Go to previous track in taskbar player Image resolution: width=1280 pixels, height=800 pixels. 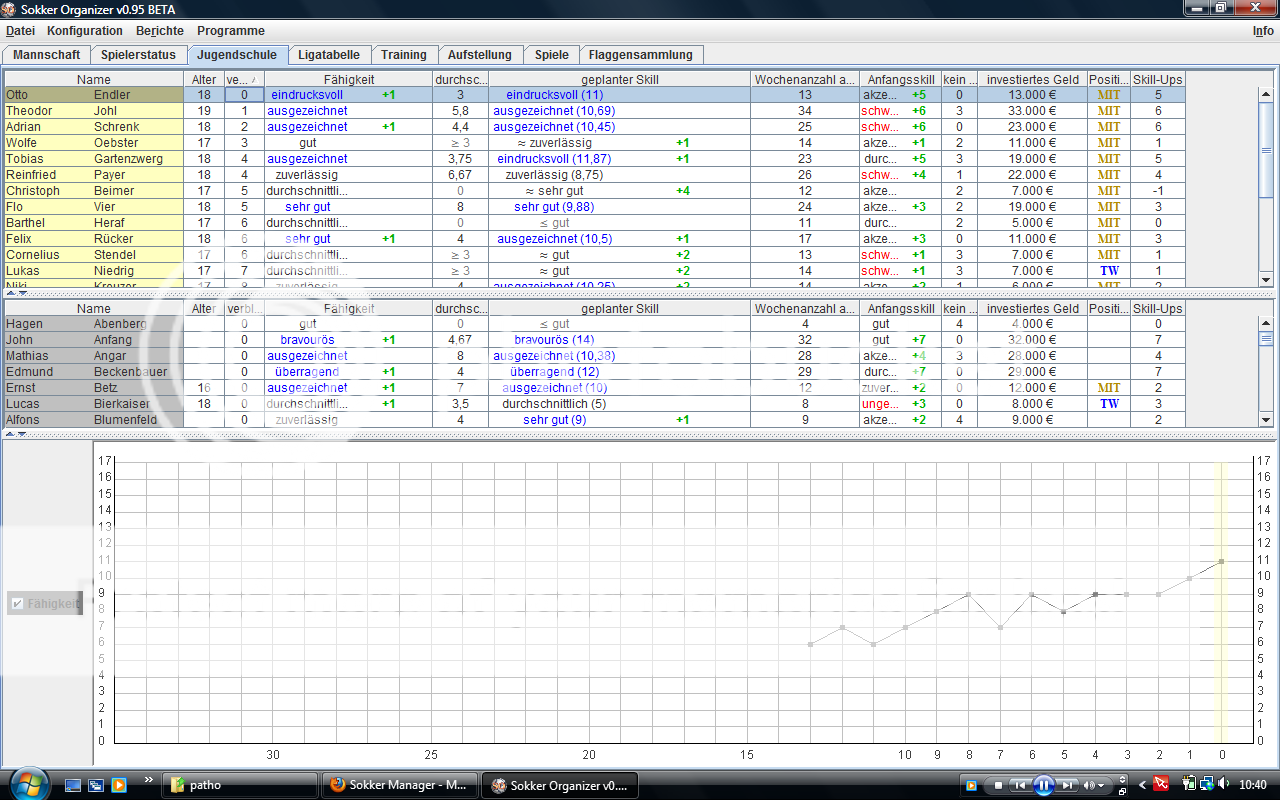[1019, 785]
